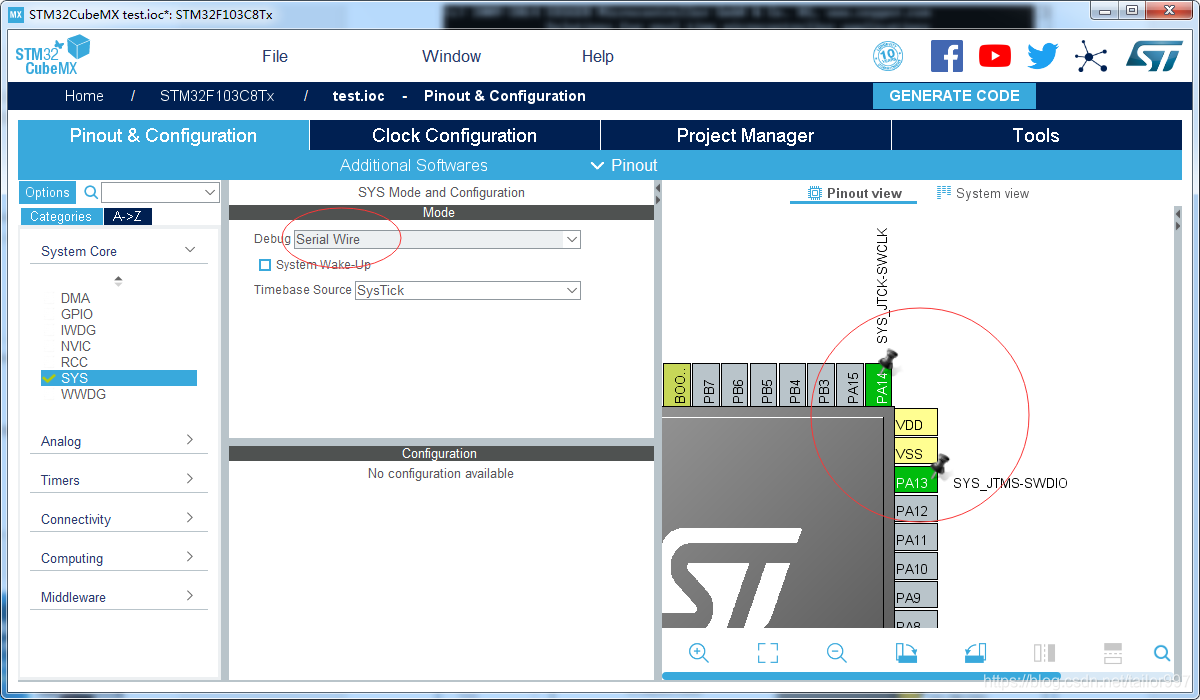This screenshot has height=700, width=1200.
Task: Click the STM32CubeMX logo
Action: coord(53,56)
